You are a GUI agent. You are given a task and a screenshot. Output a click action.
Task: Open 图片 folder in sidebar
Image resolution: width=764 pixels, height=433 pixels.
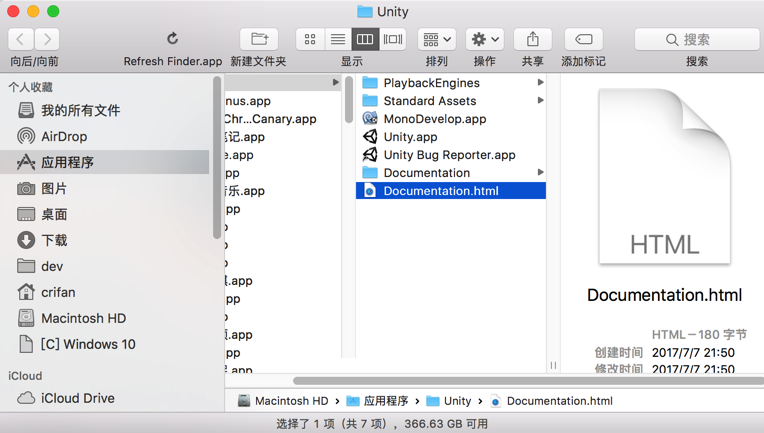click(105, 188)
